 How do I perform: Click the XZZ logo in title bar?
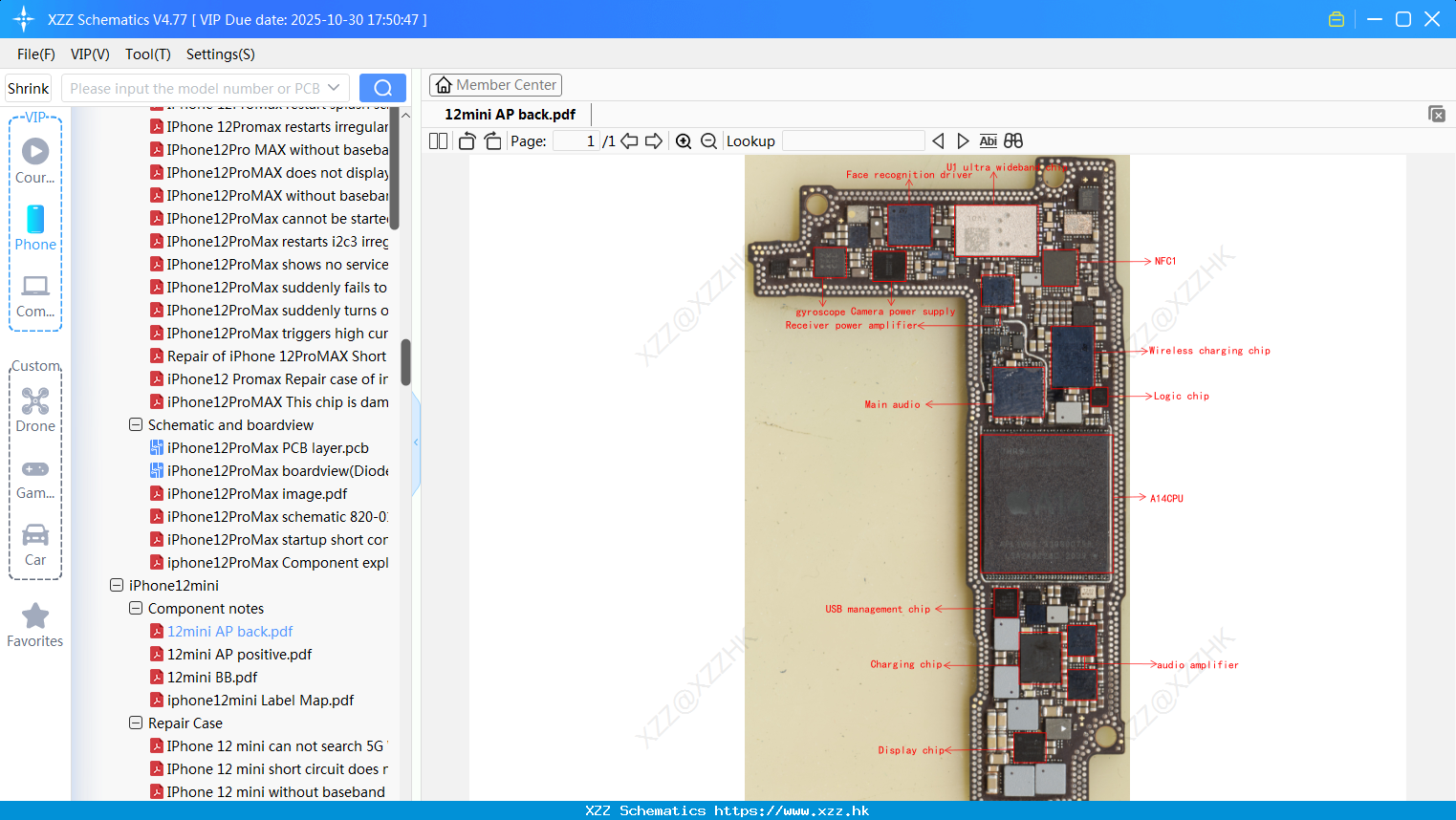(24, 19)
